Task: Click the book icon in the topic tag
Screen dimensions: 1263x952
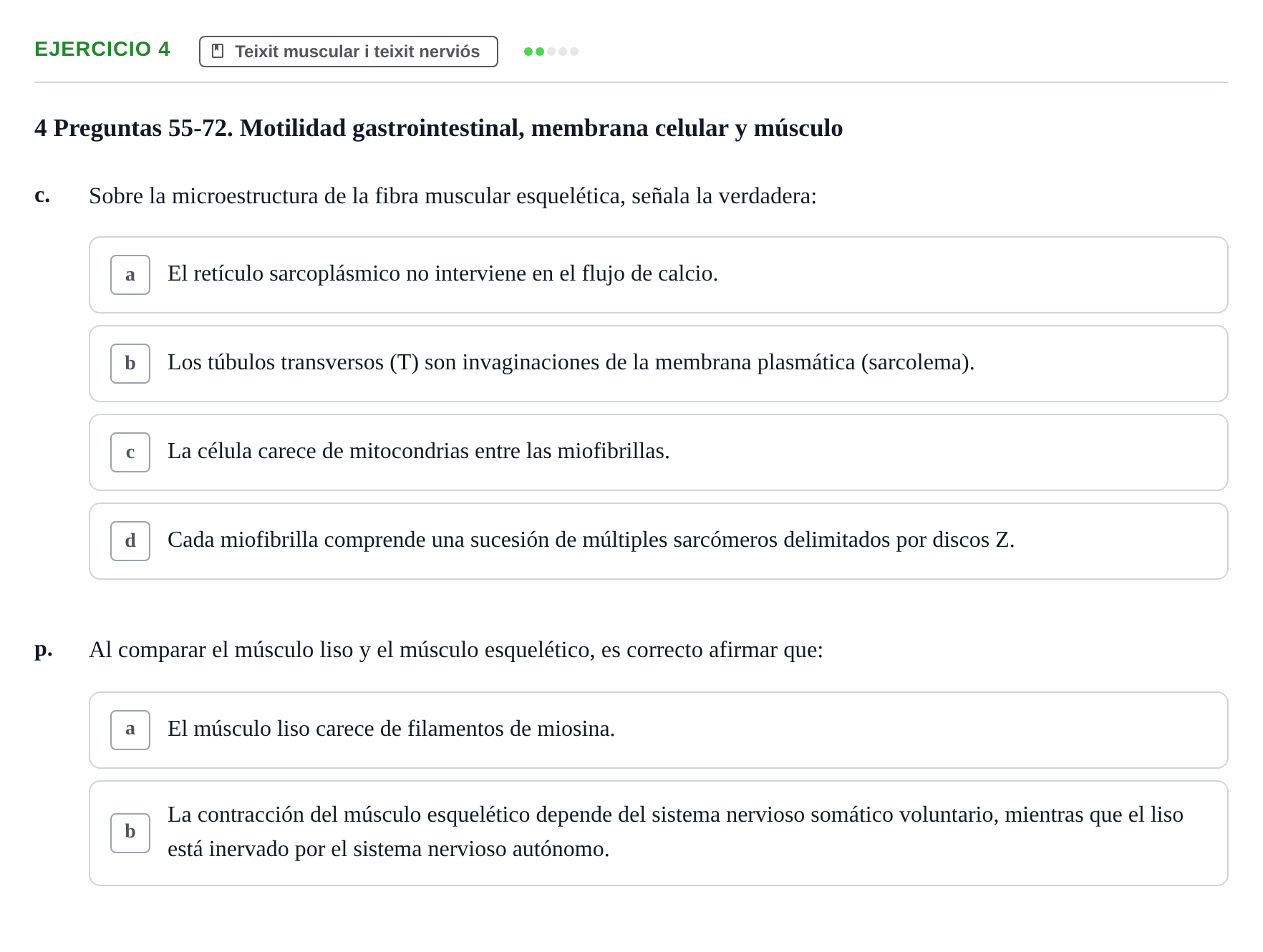Action: coord(218,52)
